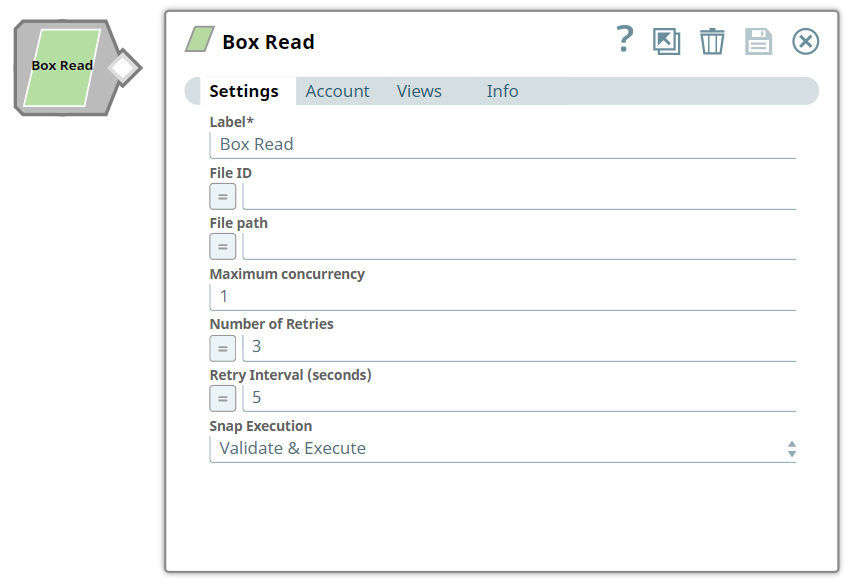Image resolution: width=849 pixels, height=584 pixels.
Task: Click the diamond output view connector
Action: coord(124,68)
